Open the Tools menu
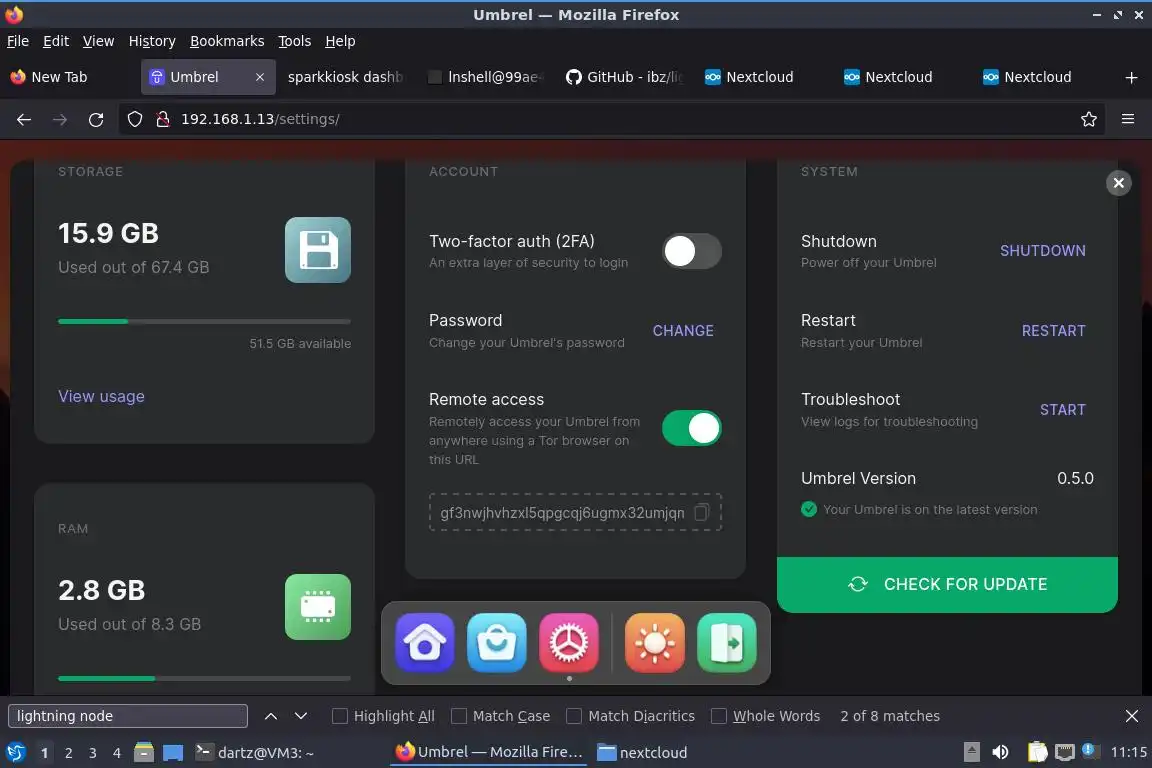Viewport: 1152px width, 768px height. point(295,41)
